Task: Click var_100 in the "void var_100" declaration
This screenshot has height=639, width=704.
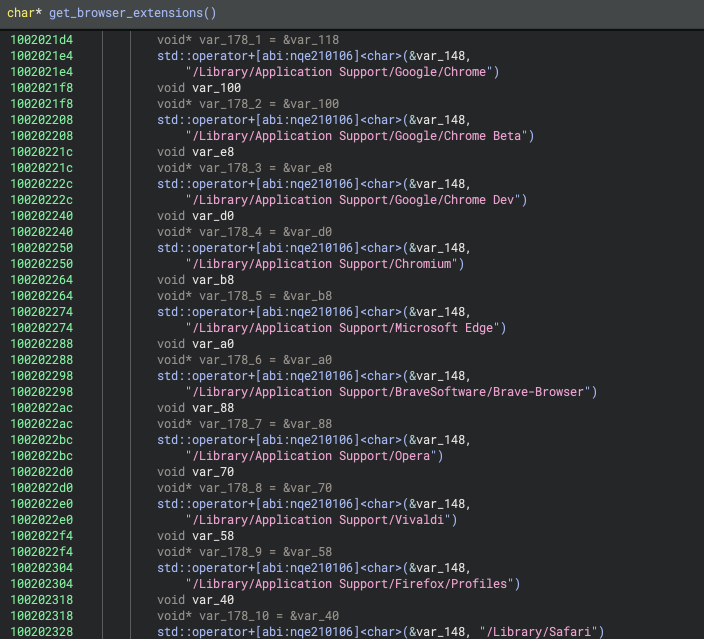Action: tap(216, 88)
